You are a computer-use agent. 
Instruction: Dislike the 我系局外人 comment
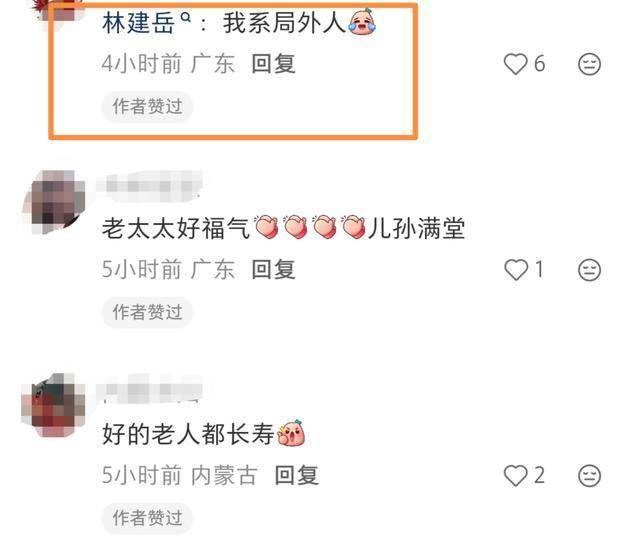(x=589, y=64)
